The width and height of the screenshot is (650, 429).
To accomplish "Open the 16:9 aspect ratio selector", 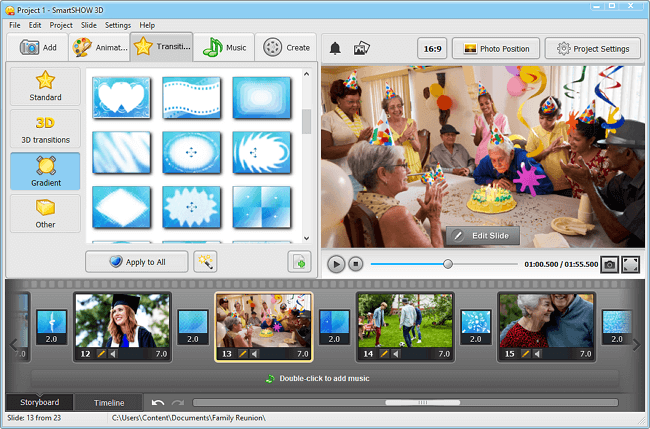I will 432,48.
